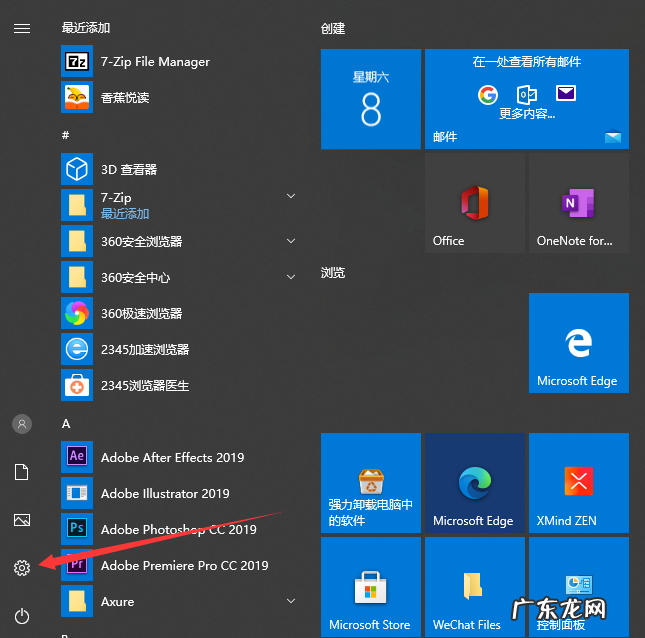Open the OneNote for... tile

click(579, 203)
